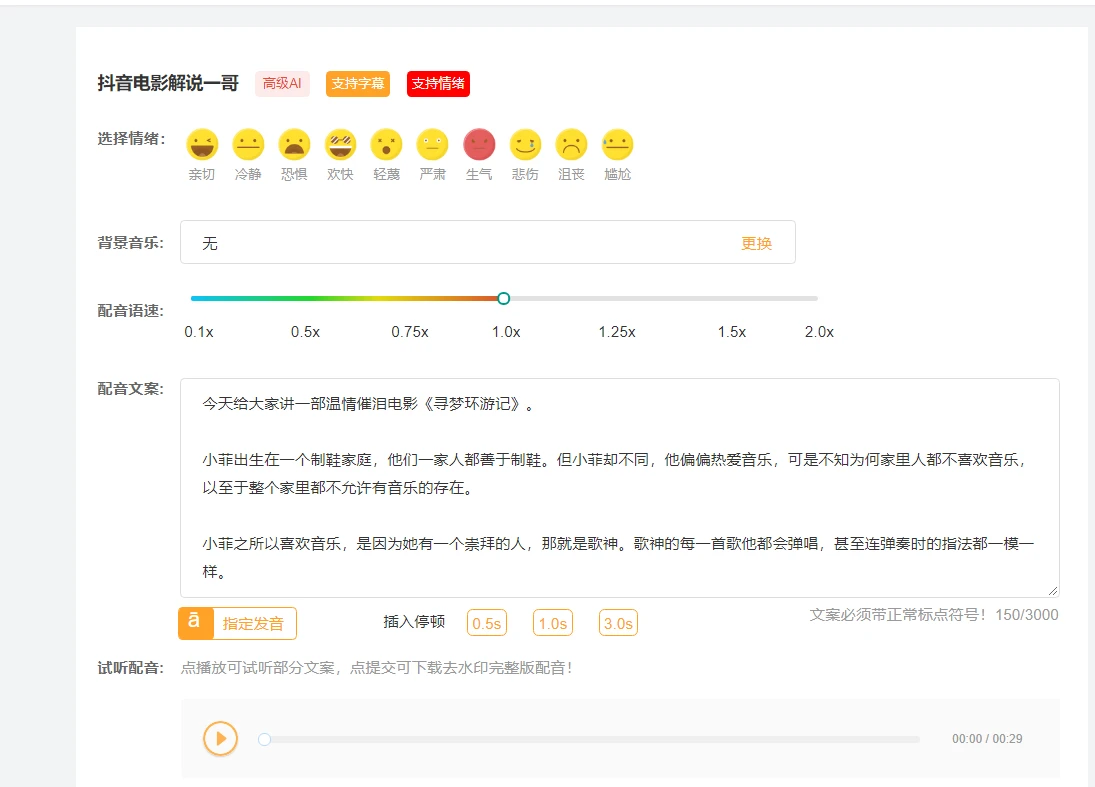Select the 沮丧 (depressed) emotion emoji
The height and width of the screenshot is (787, 1095).
click(571, 145)
